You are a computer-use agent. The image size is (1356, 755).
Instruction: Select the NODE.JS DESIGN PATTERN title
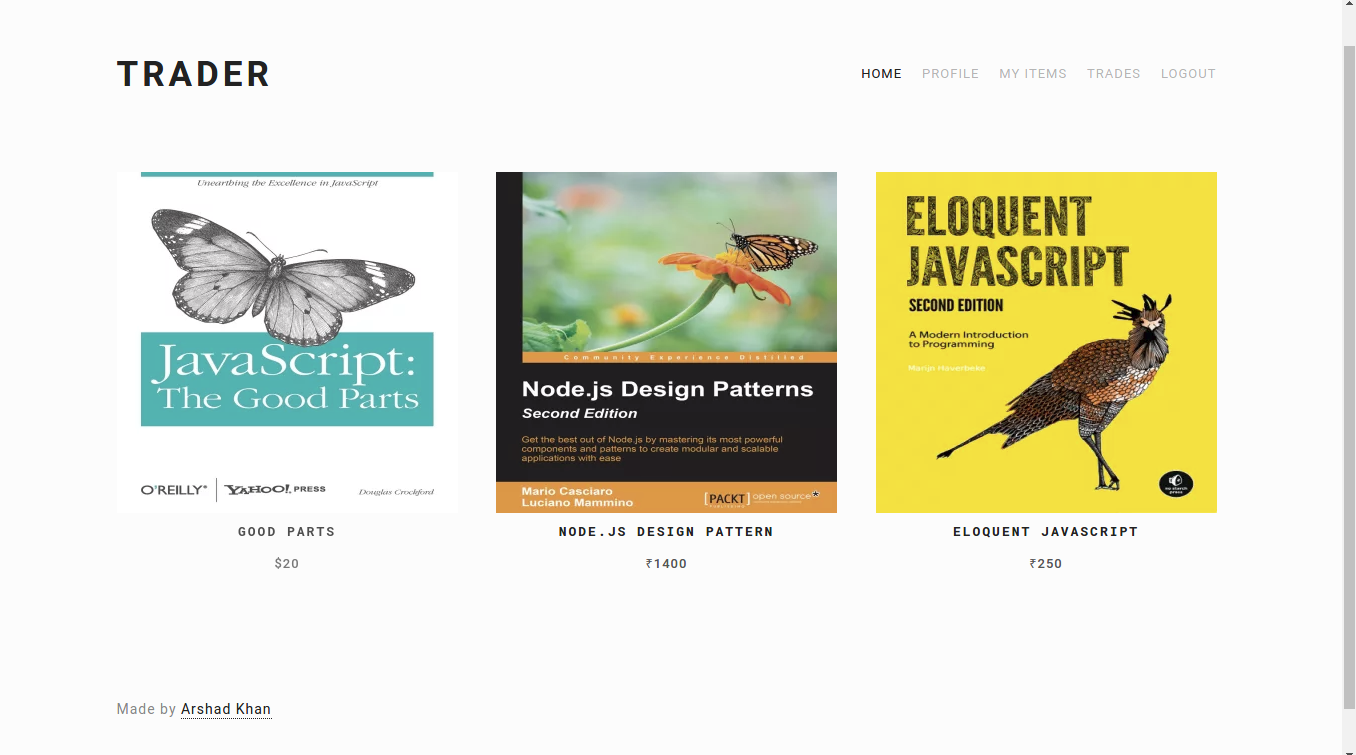tap(666, 532)
